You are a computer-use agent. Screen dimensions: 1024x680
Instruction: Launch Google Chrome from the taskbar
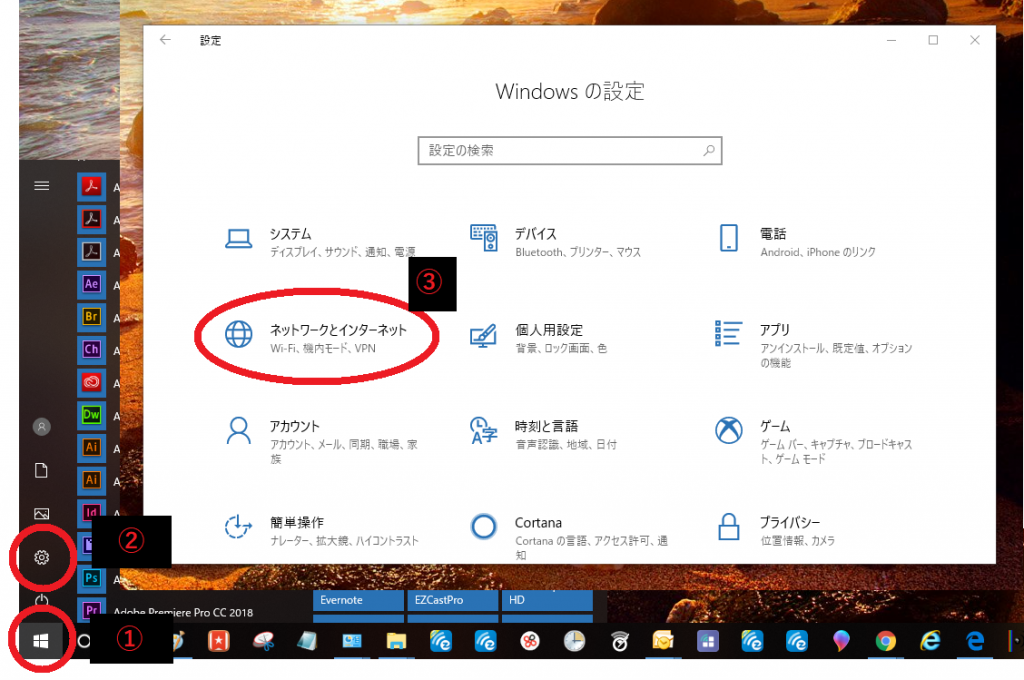pos(885,642)
